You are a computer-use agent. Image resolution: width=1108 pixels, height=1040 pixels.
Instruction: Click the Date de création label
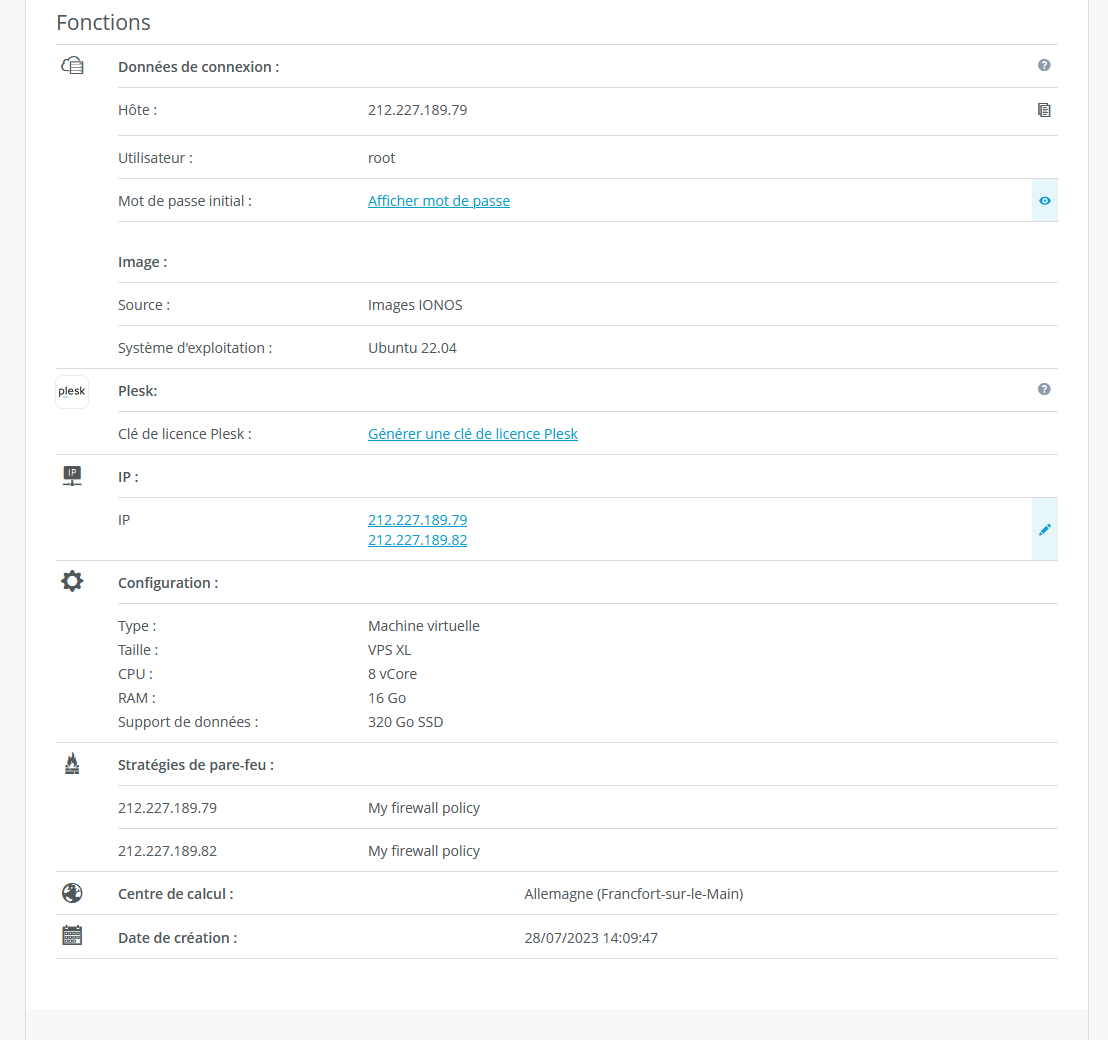177,938
